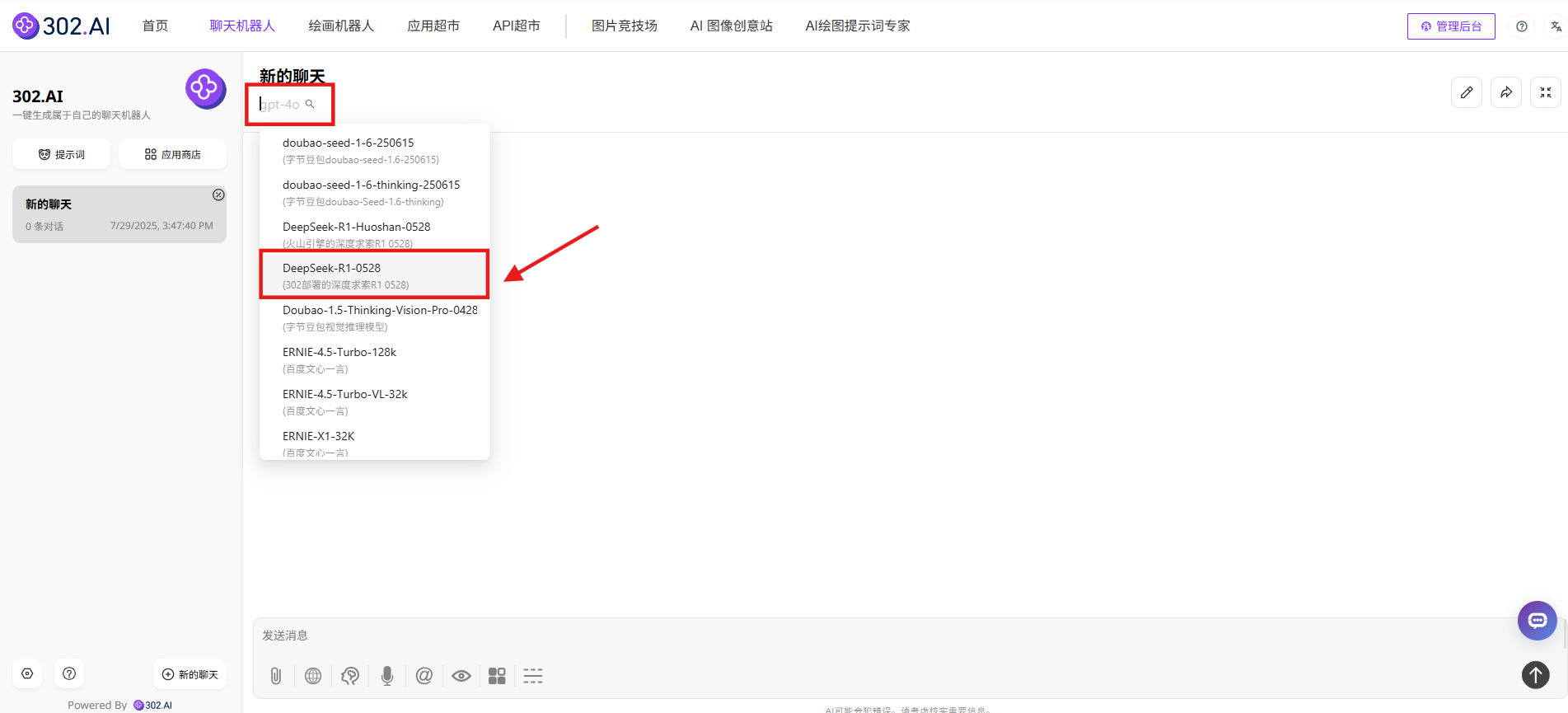Viewport: 1568px width, 713px height.
Task: Open the API超市 tab
Action: coord(517,26)
